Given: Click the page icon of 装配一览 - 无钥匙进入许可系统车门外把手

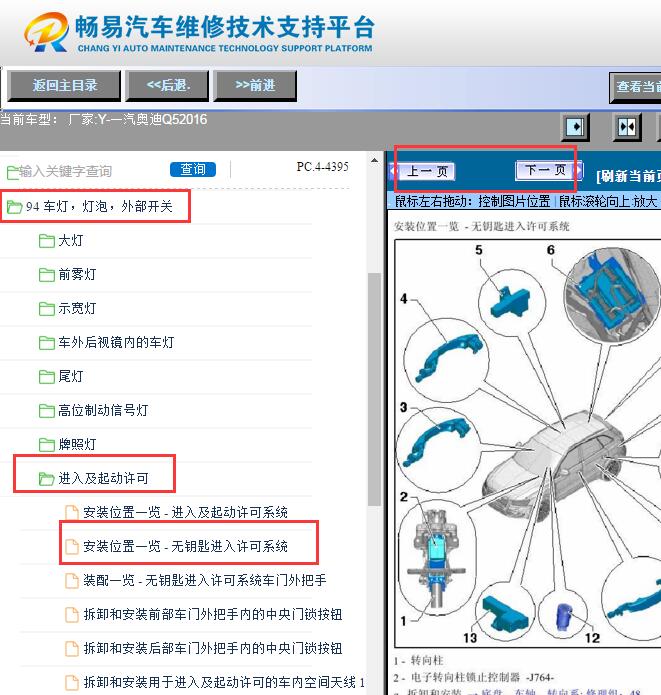Looking at the screenshot, I should [x=72, y=580].
